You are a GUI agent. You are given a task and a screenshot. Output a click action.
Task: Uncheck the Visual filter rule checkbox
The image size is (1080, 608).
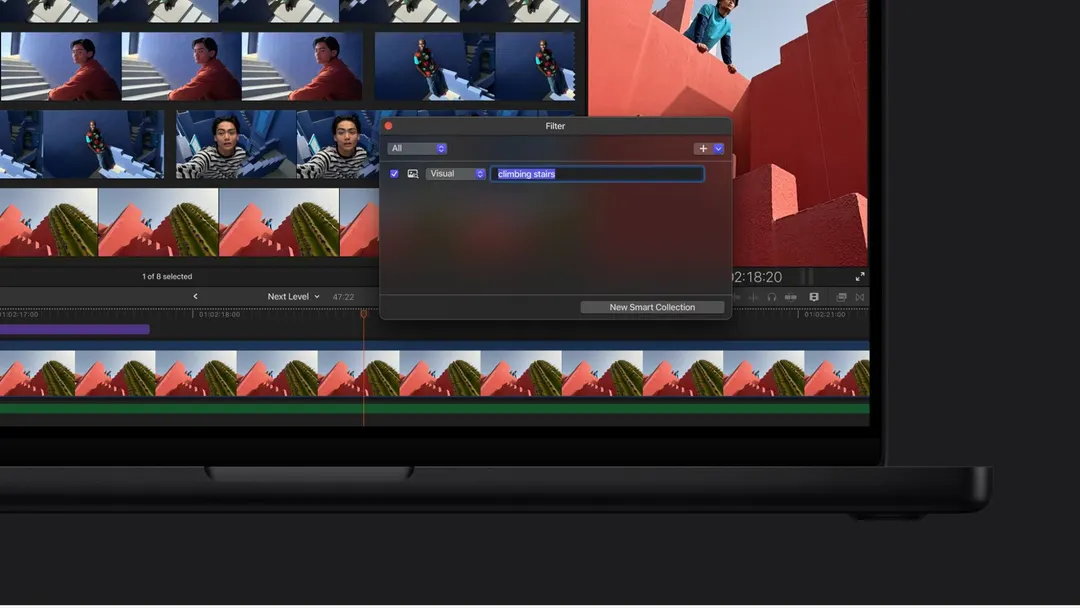tap(394, 174)
